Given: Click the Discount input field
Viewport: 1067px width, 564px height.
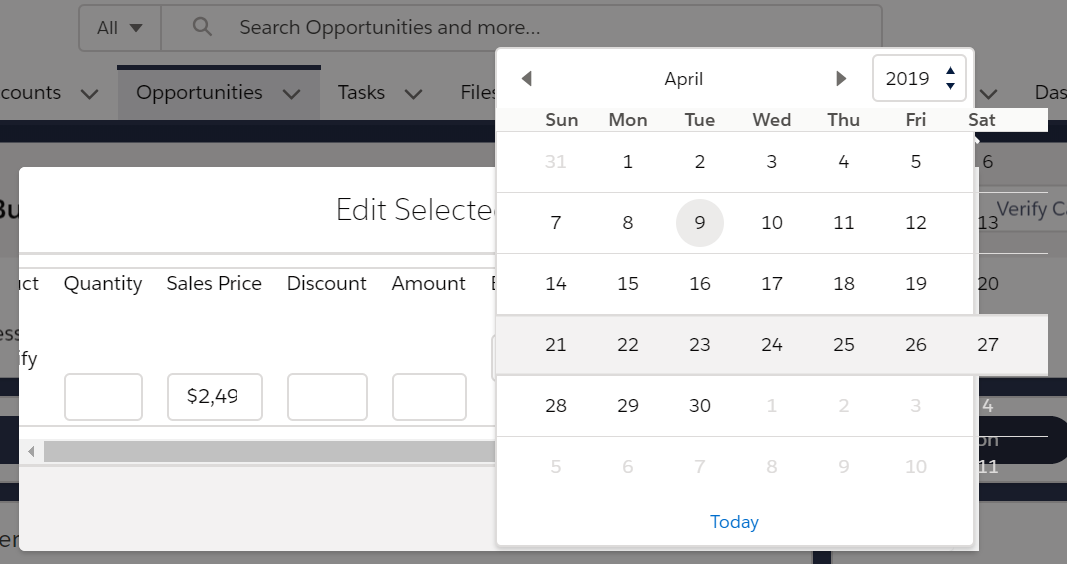Looking at the screenshot, I should [x=327, y=397].
